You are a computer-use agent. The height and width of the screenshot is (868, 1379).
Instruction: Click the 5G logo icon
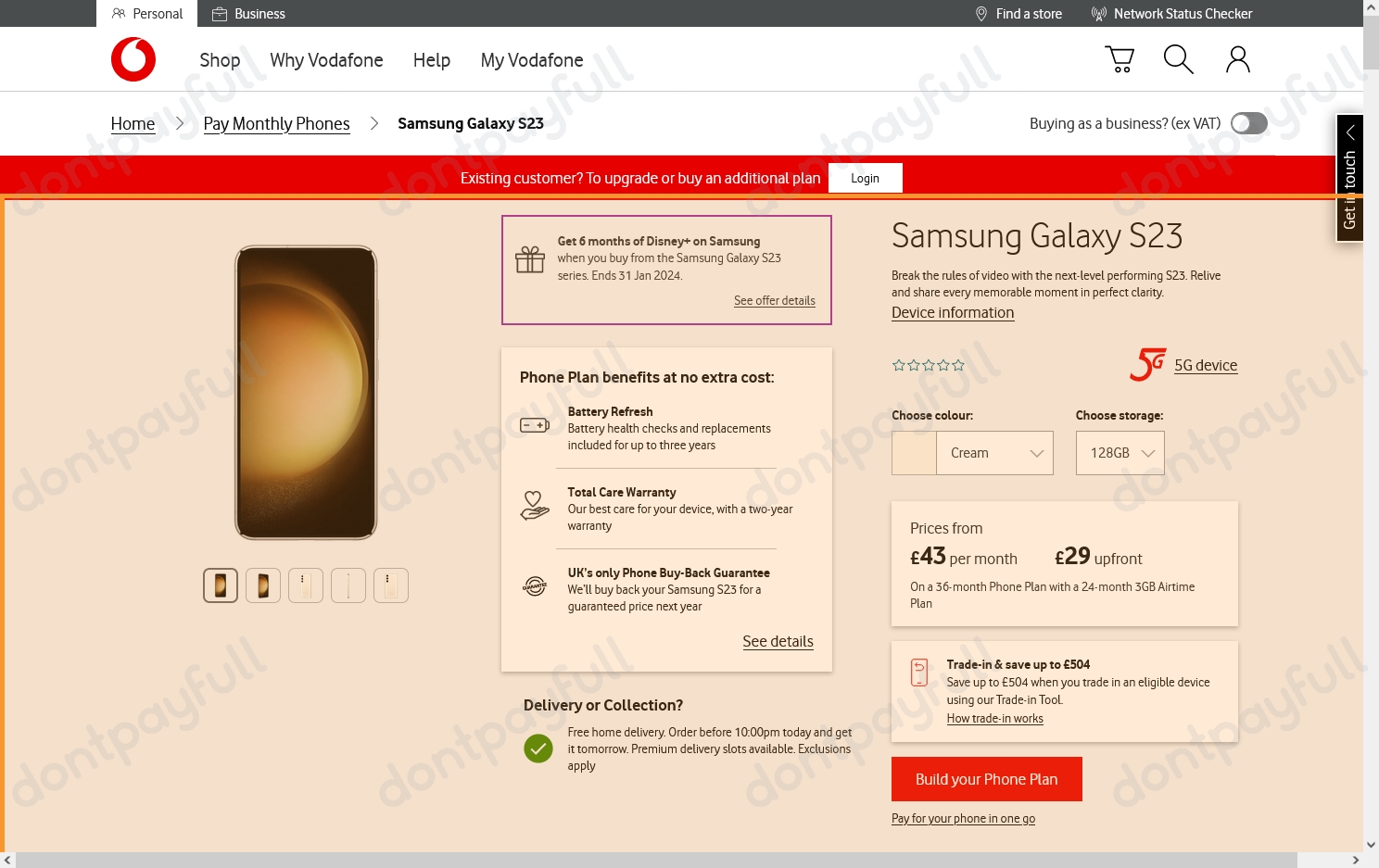tap(1147, 364)
